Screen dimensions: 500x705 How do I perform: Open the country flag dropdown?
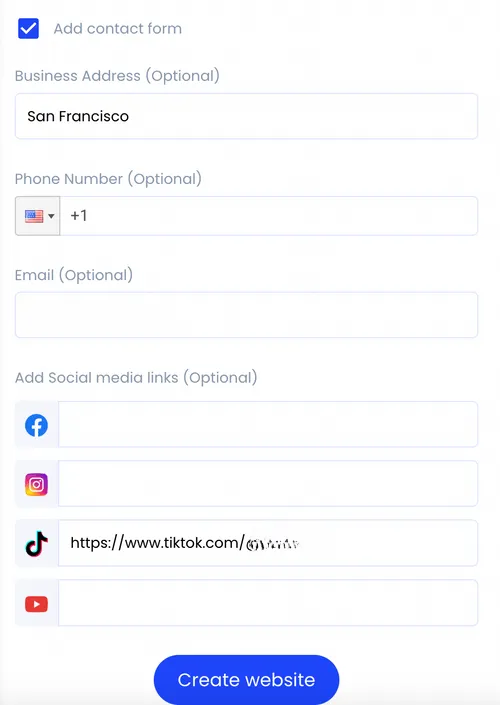[38, 216]
